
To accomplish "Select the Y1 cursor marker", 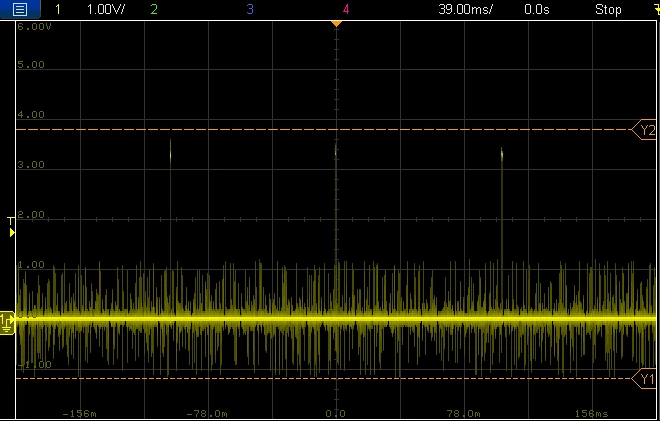I will click(645, 379).
